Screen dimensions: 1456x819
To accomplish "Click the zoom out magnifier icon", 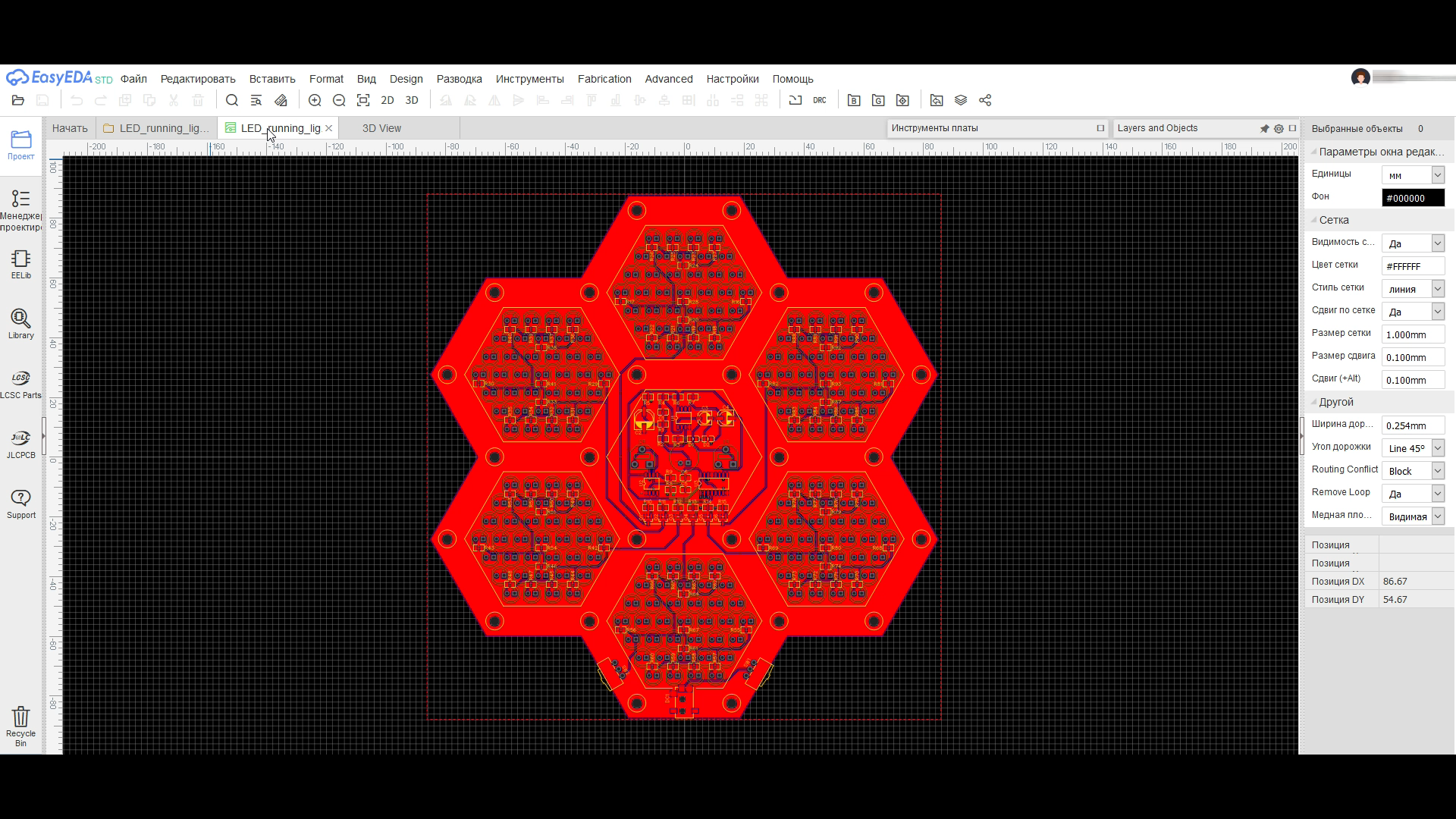I will point(339,100).
